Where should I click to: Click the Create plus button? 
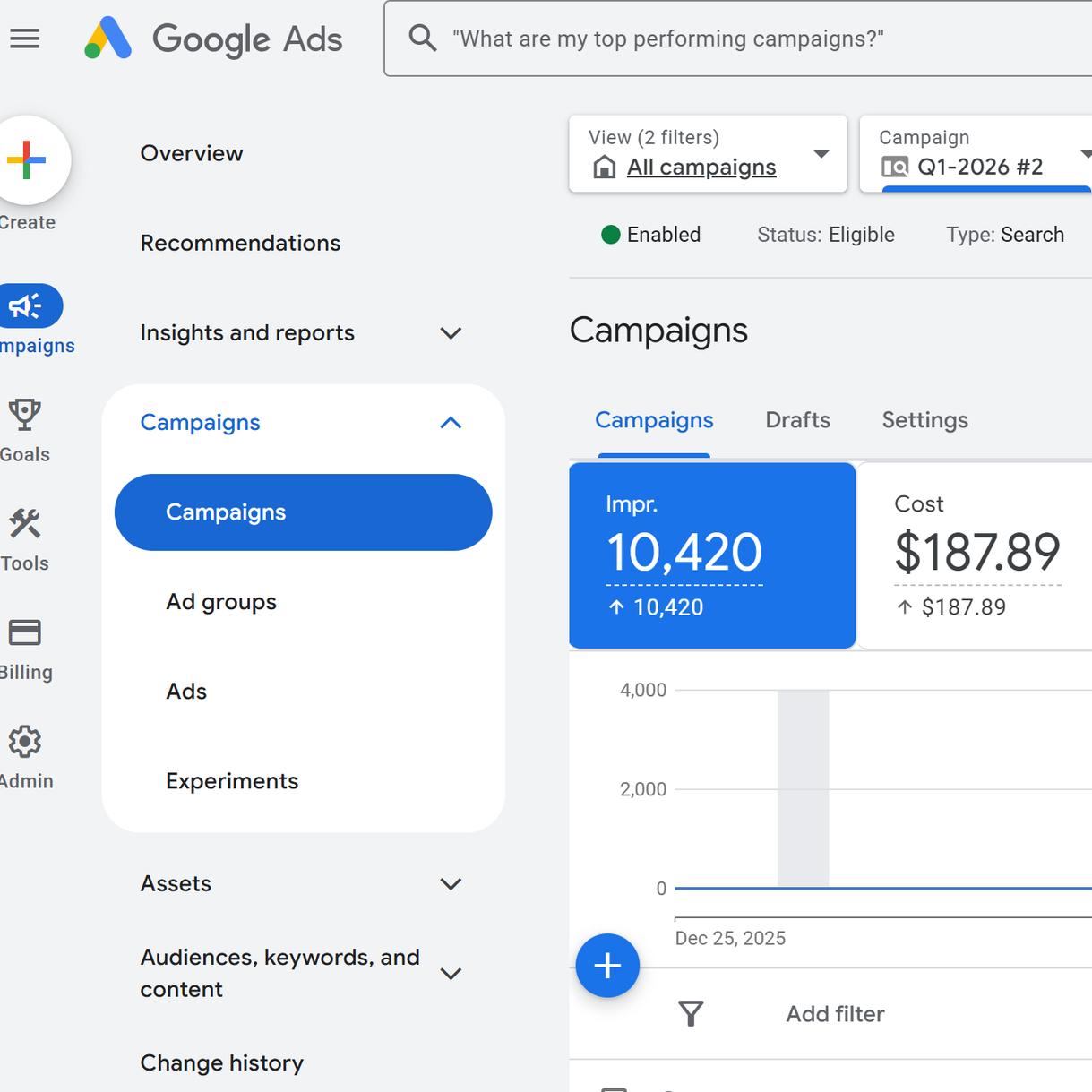point(27,160)
